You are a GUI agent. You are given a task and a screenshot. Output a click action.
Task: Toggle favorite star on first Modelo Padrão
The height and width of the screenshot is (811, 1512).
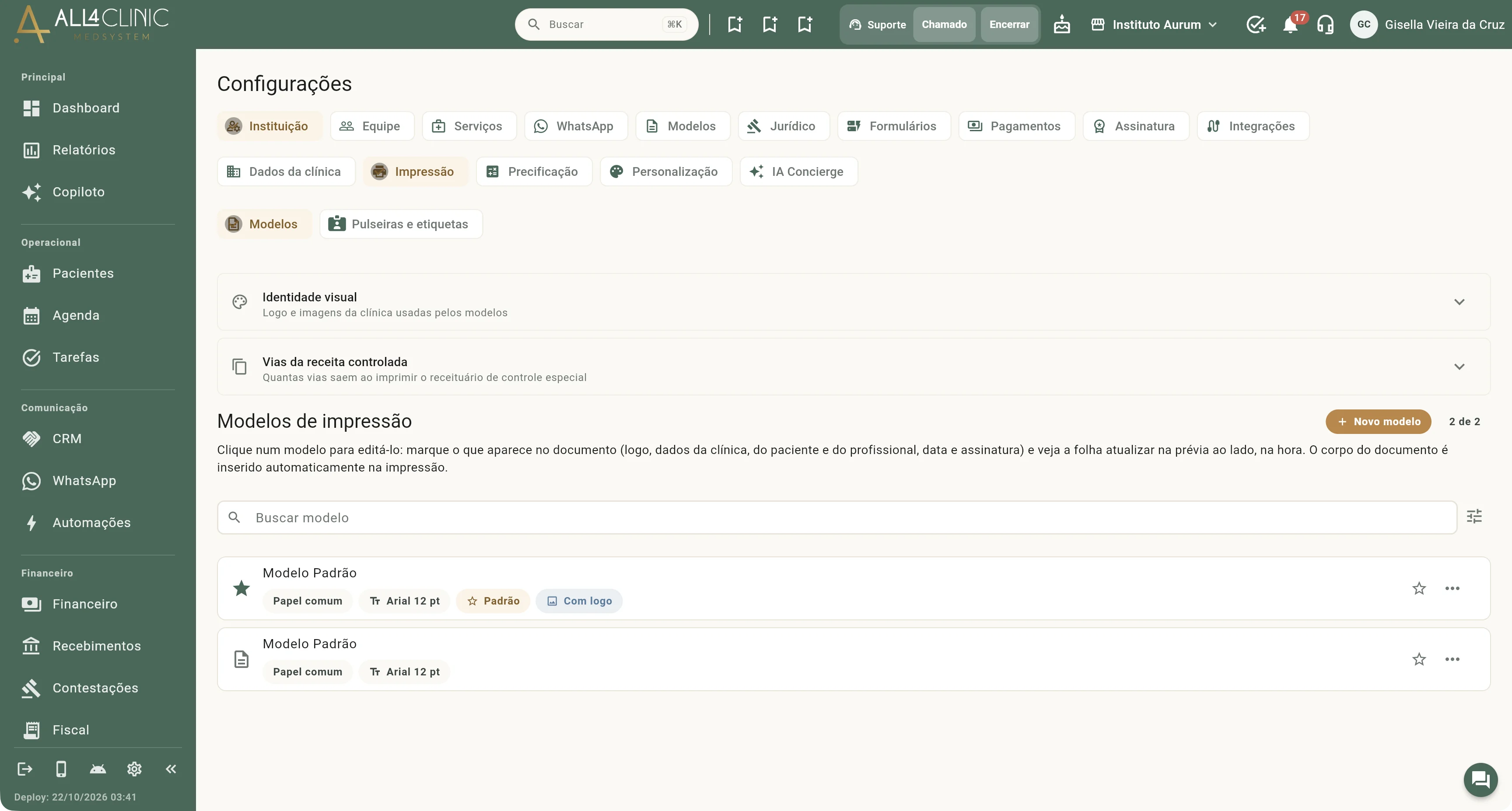tap(1419, 588)
